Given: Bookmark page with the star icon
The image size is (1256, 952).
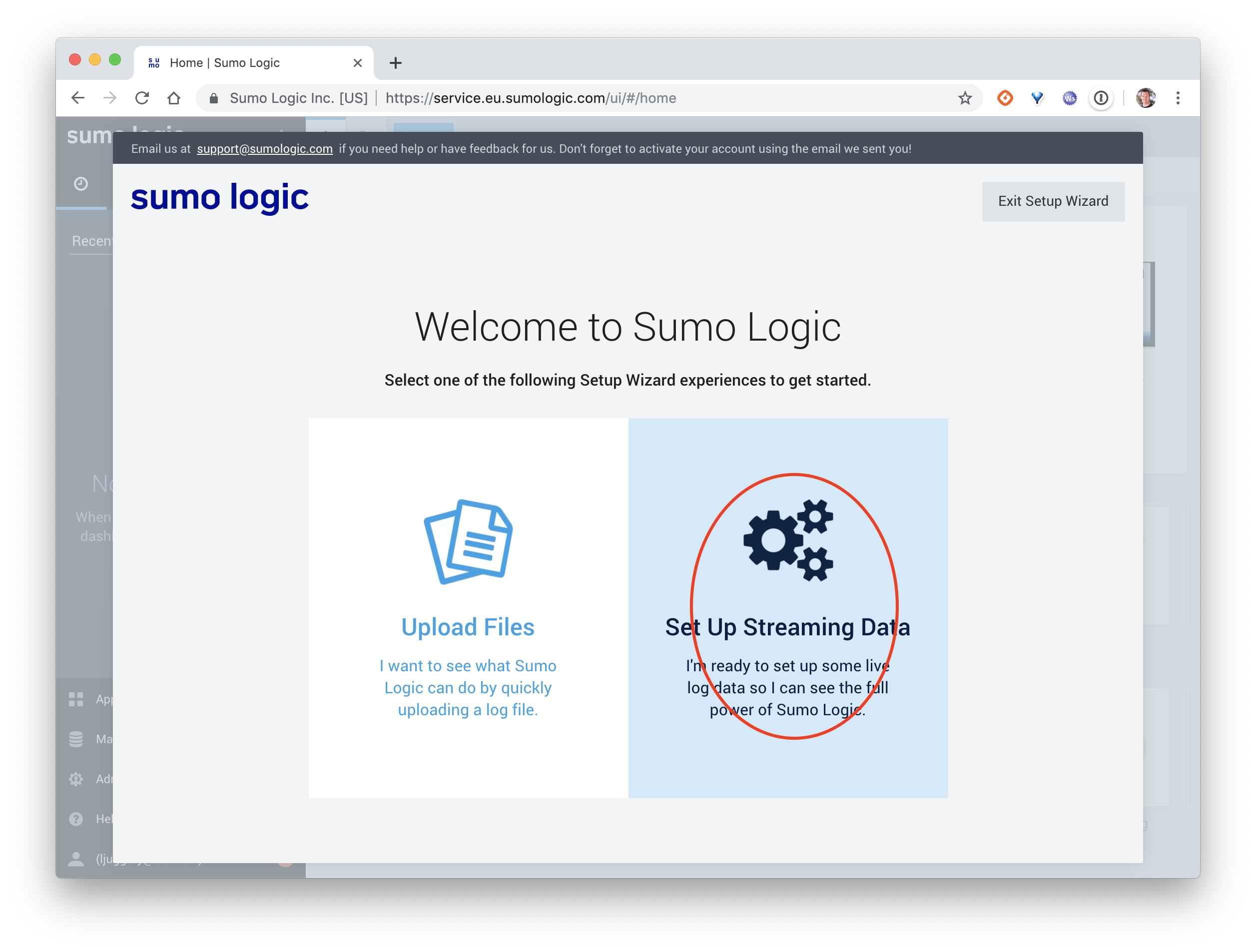Looking at the screenshot, I should click(x=965, y=98).
